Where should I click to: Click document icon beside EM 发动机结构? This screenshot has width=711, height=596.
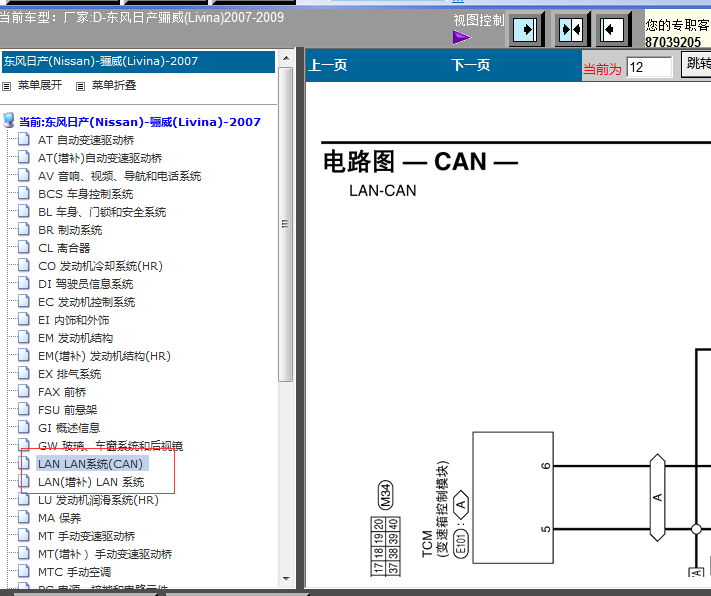pyautogui.click(x=24, y=337)
